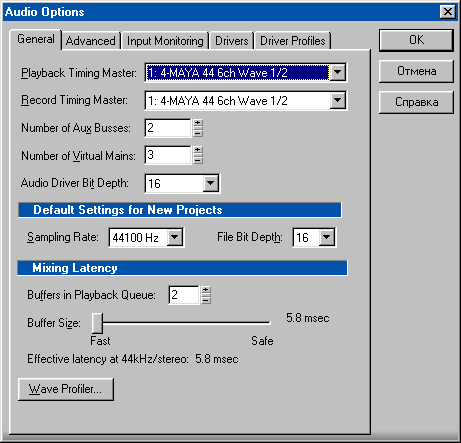Switch to the Drivers tab
Image resolution: width=461 pixels, height=443 pixels.
(232, 41)
